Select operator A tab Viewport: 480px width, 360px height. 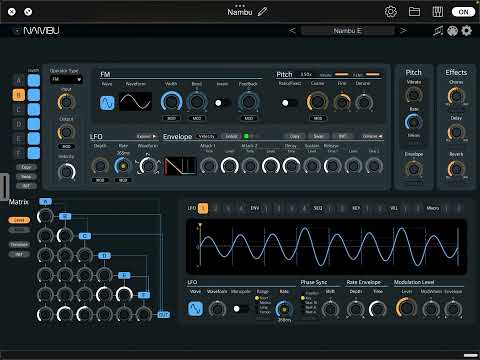[19, 80]
